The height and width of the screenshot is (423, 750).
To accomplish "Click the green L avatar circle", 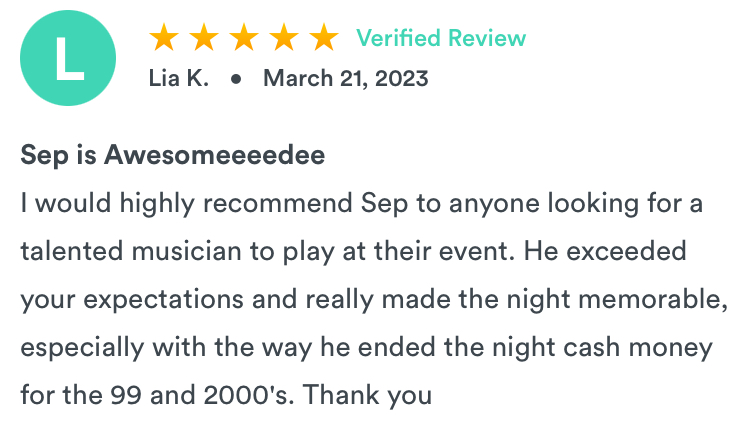I will (68, 58).
